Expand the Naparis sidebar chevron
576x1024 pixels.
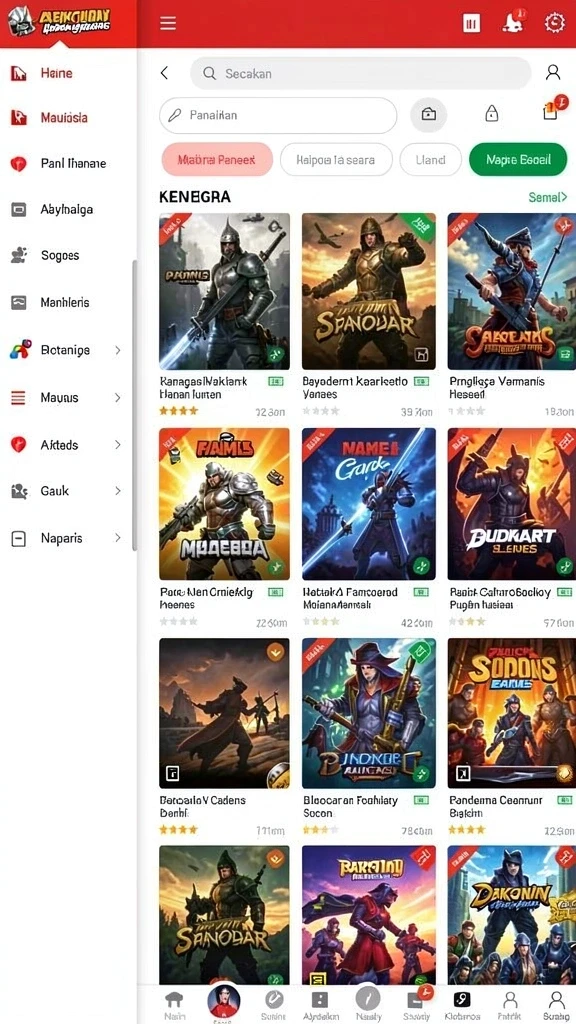click(x=118, y=538)
